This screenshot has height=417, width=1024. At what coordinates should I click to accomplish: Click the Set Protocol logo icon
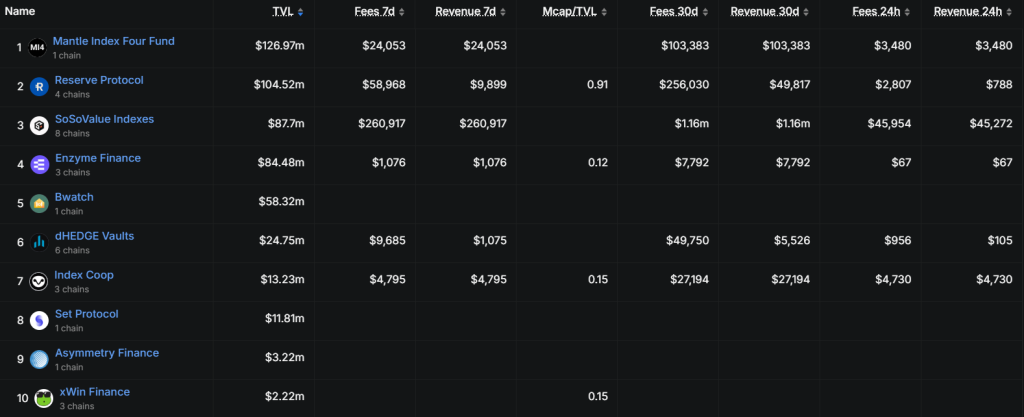pyautogui.click(x=38, y=320)
